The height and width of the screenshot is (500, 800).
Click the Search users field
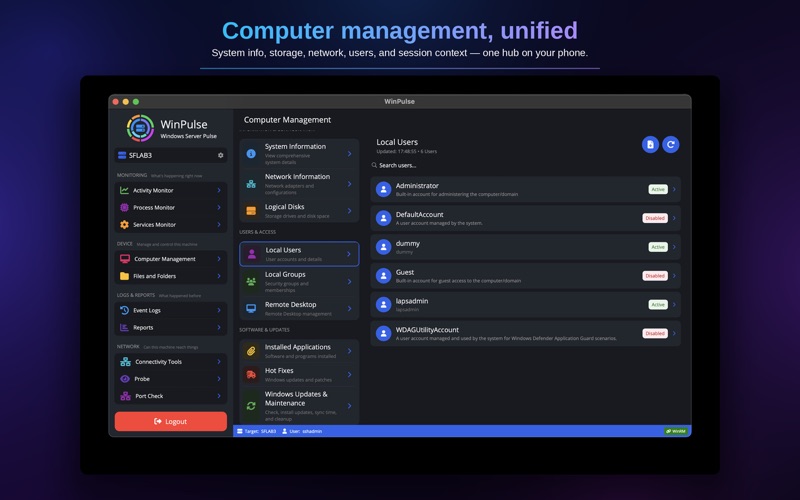pyautogui.click(x=526, y=165)
